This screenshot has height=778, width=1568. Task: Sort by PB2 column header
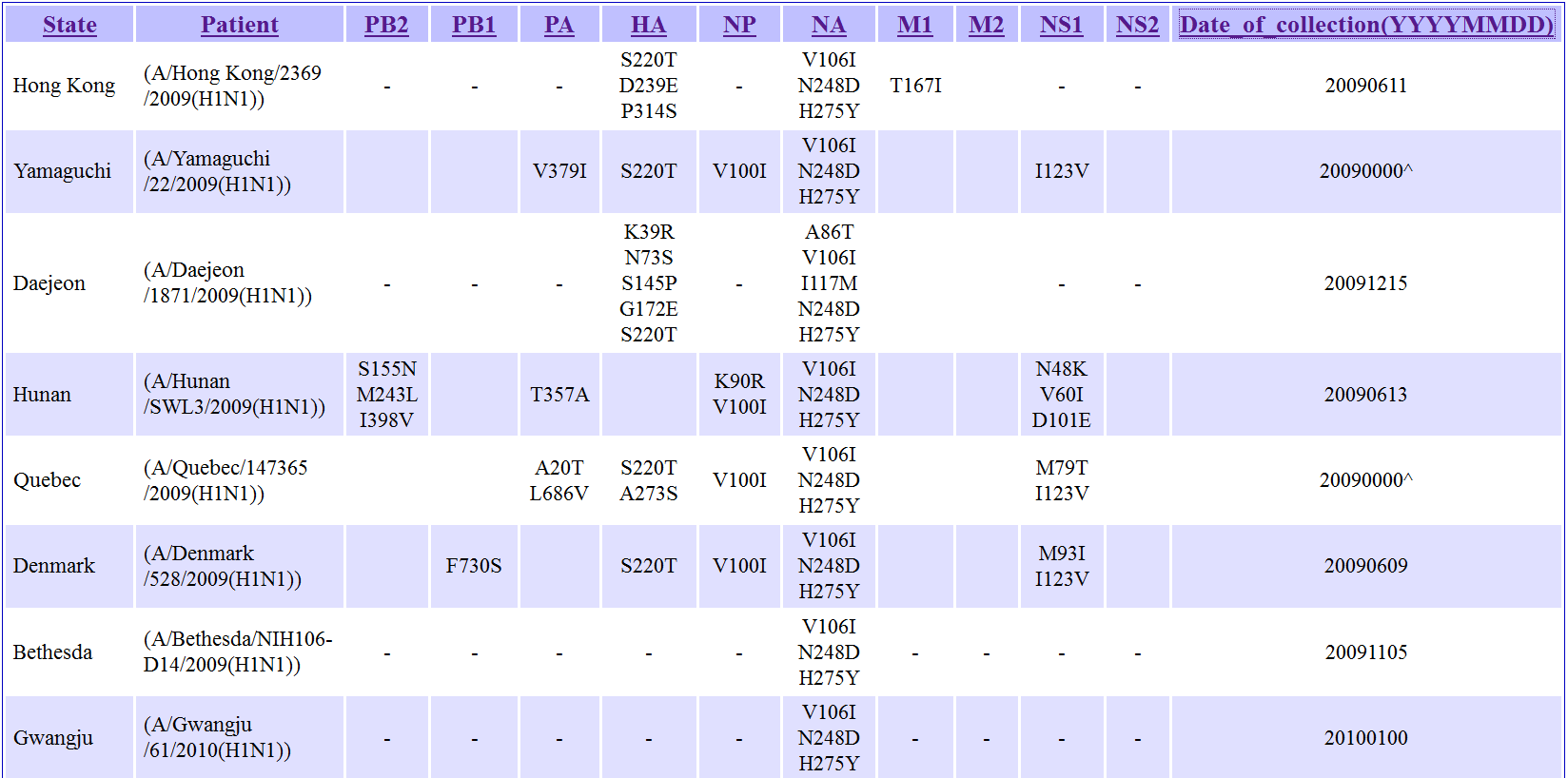tap(386, 25)
